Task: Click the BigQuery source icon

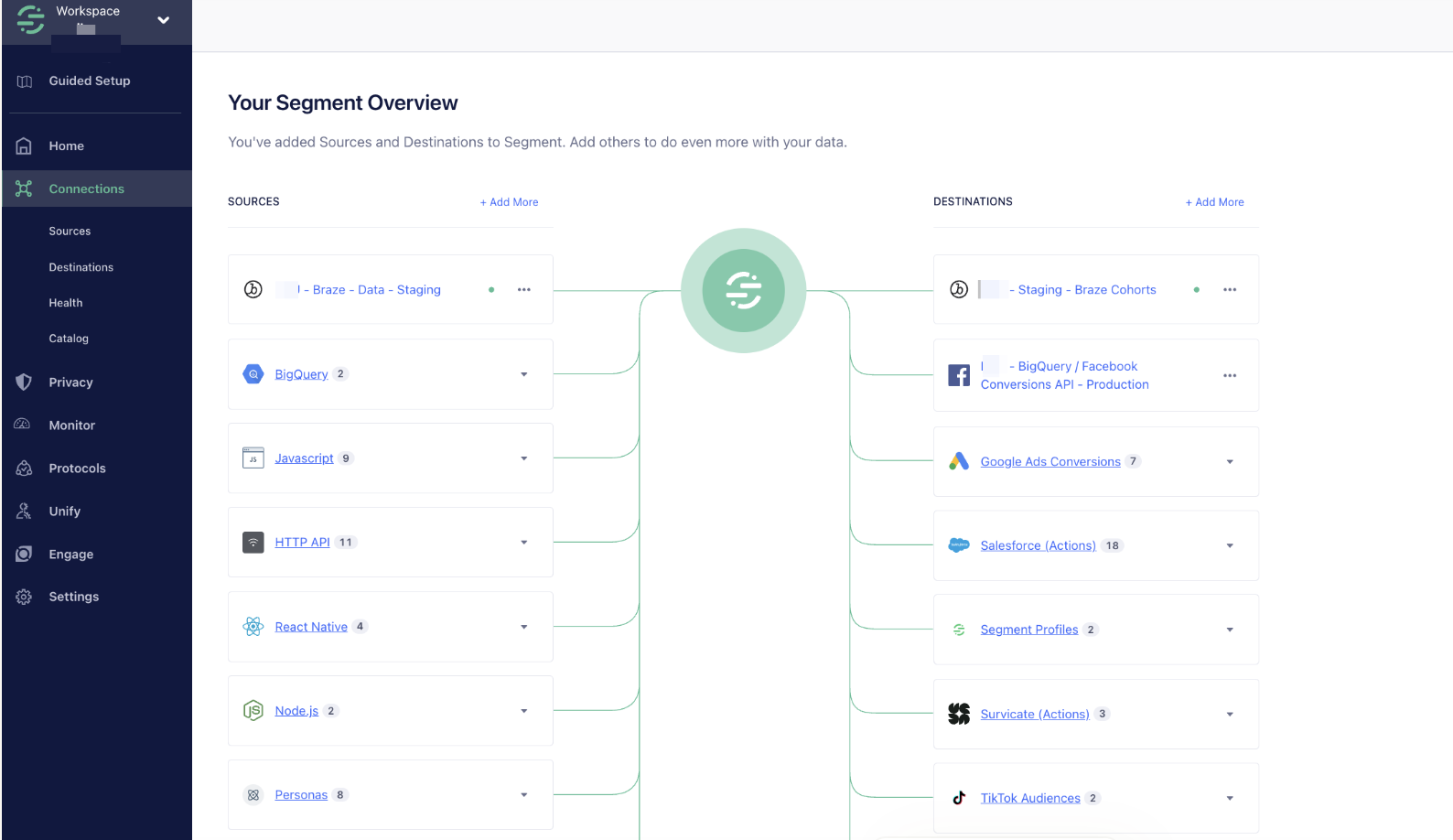Action: [253, 373]
